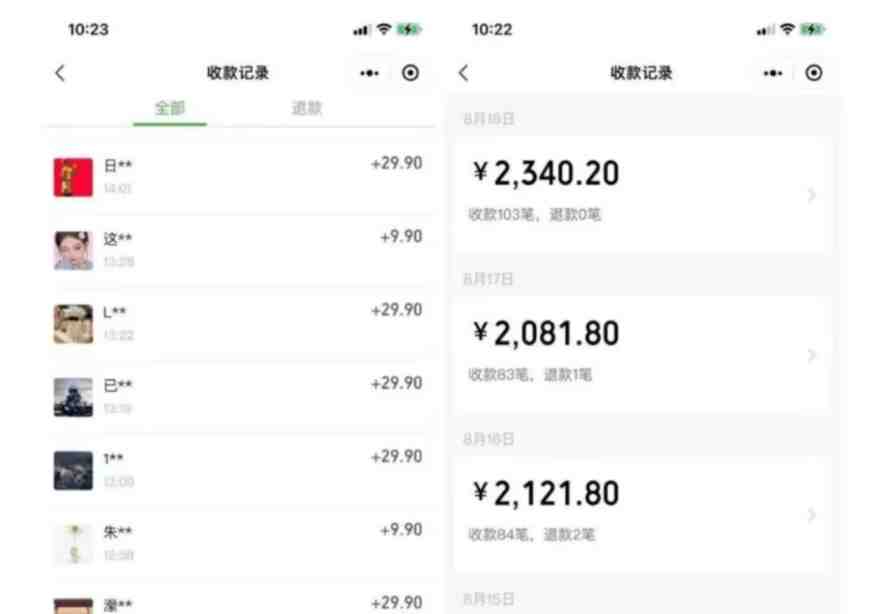Image resolution: width=869 pixels, height=614 pixels.
Task: Open the "..." more options menu on left screen
Action: click(x=368, y=72)
